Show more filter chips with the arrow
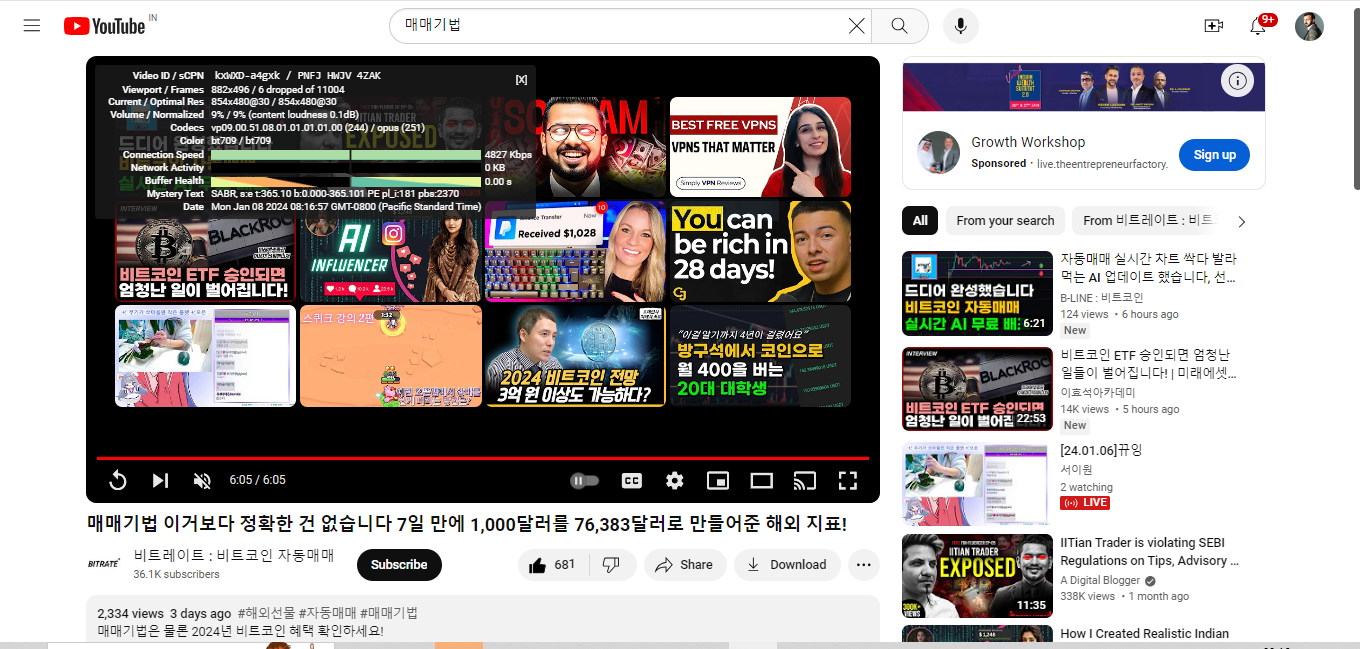This screenshot has width=1360, height=649. [x=1243, y=222]
